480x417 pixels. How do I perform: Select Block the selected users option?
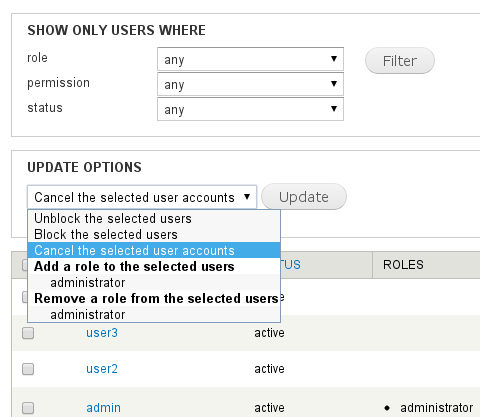(154, 234)
